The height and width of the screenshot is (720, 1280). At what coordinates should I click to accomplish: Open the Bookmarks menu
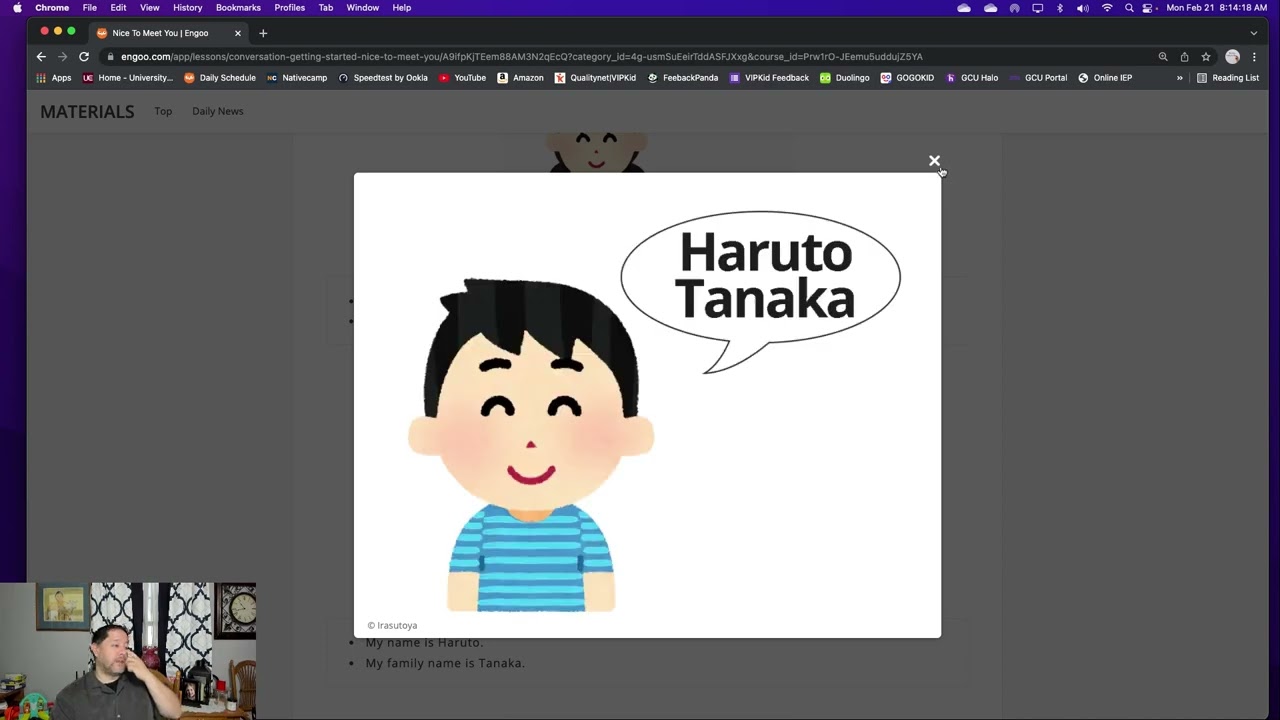pyautogui.click(x=238, y=8)
